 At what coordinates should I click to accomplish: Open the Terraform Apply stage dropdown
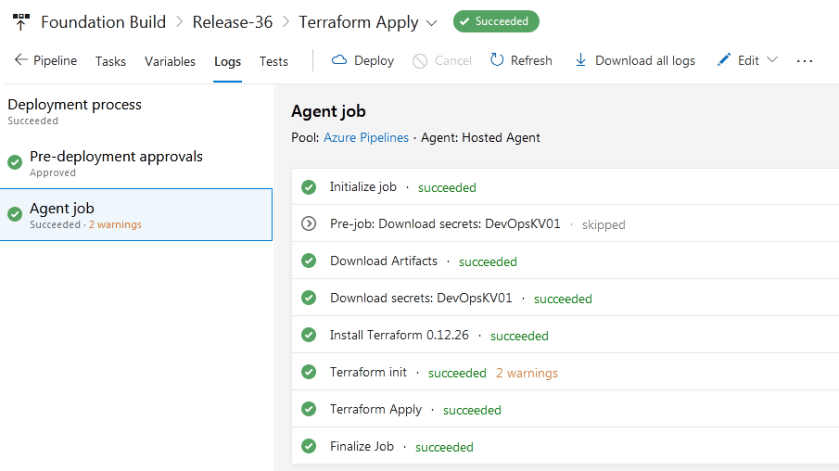tap(431, 22)
